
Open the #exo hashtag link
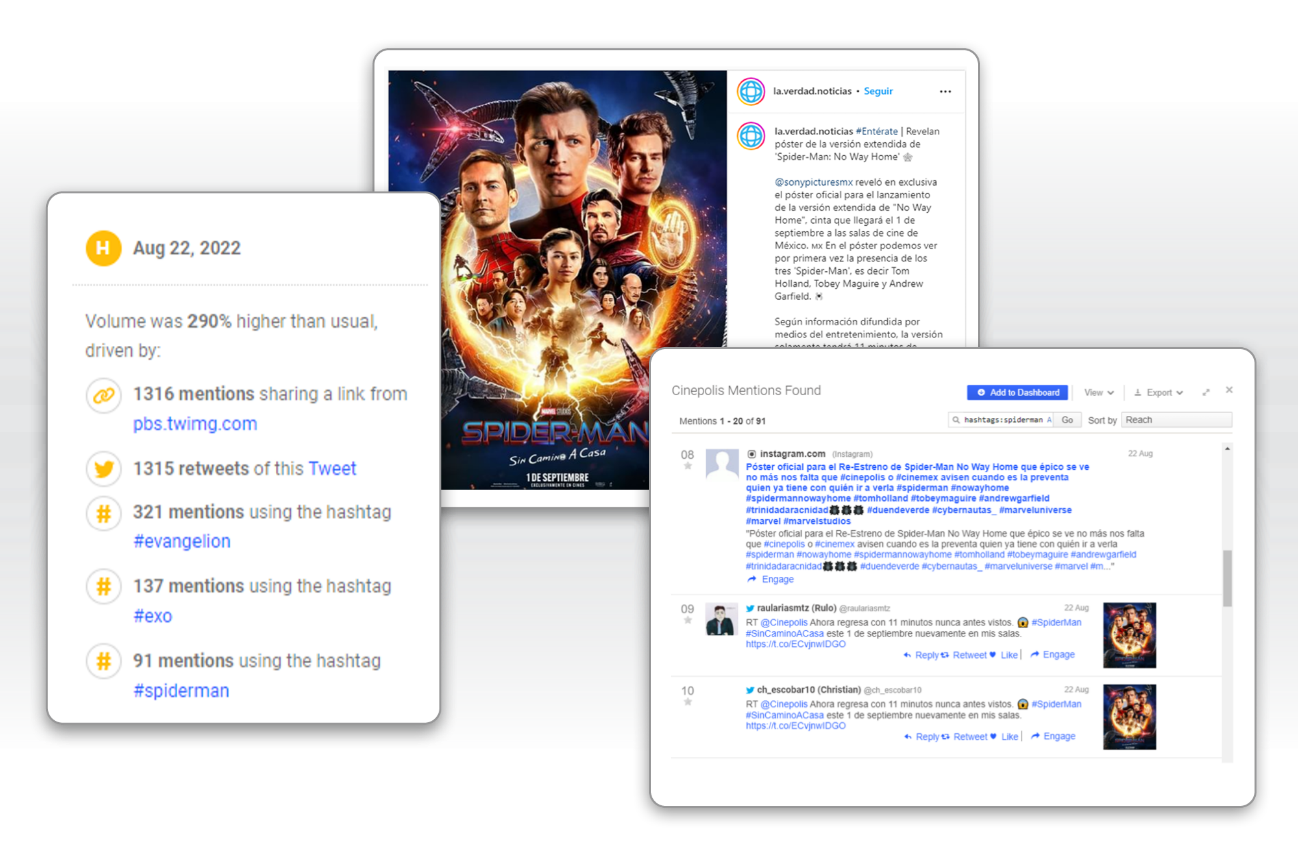(x=153, y=616)
